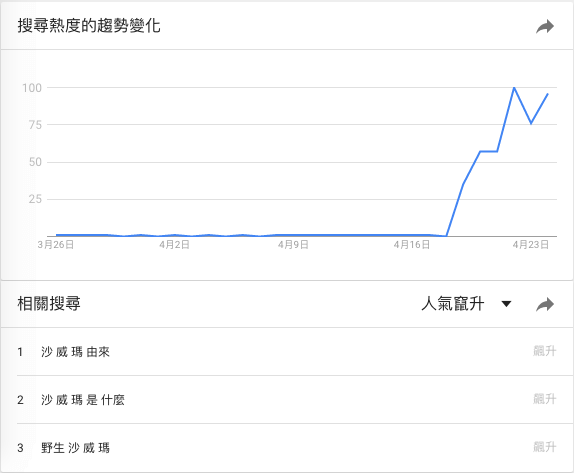Screen dimensions: 574x473
Task: Click the 4月2日 date label
Action: tap(174, 245)
